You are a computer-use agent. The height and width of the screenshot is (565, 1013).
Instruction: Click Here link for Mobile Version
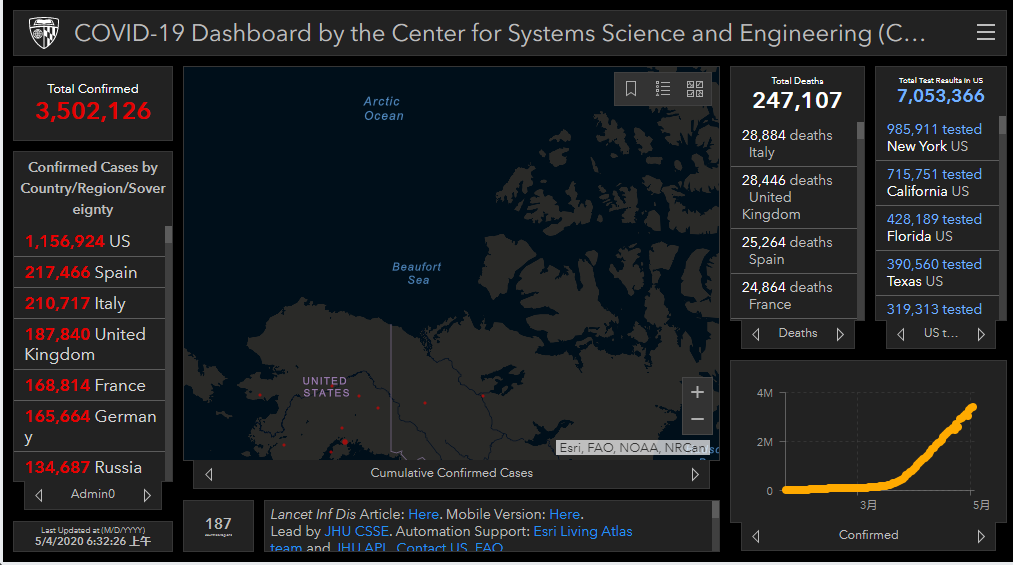(564, 514)
